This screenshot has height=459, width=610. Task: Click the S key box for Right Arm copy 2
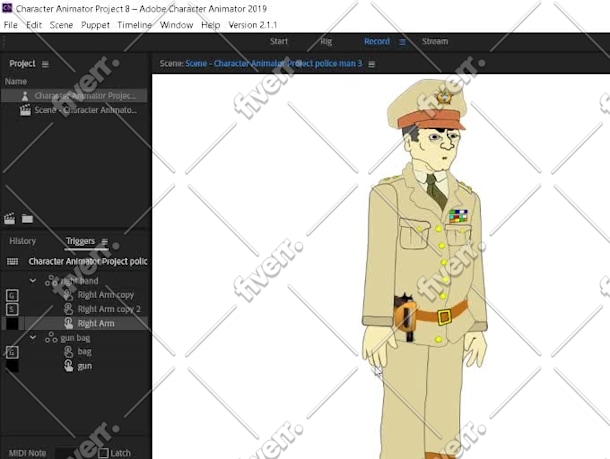[x=12, y=310]
